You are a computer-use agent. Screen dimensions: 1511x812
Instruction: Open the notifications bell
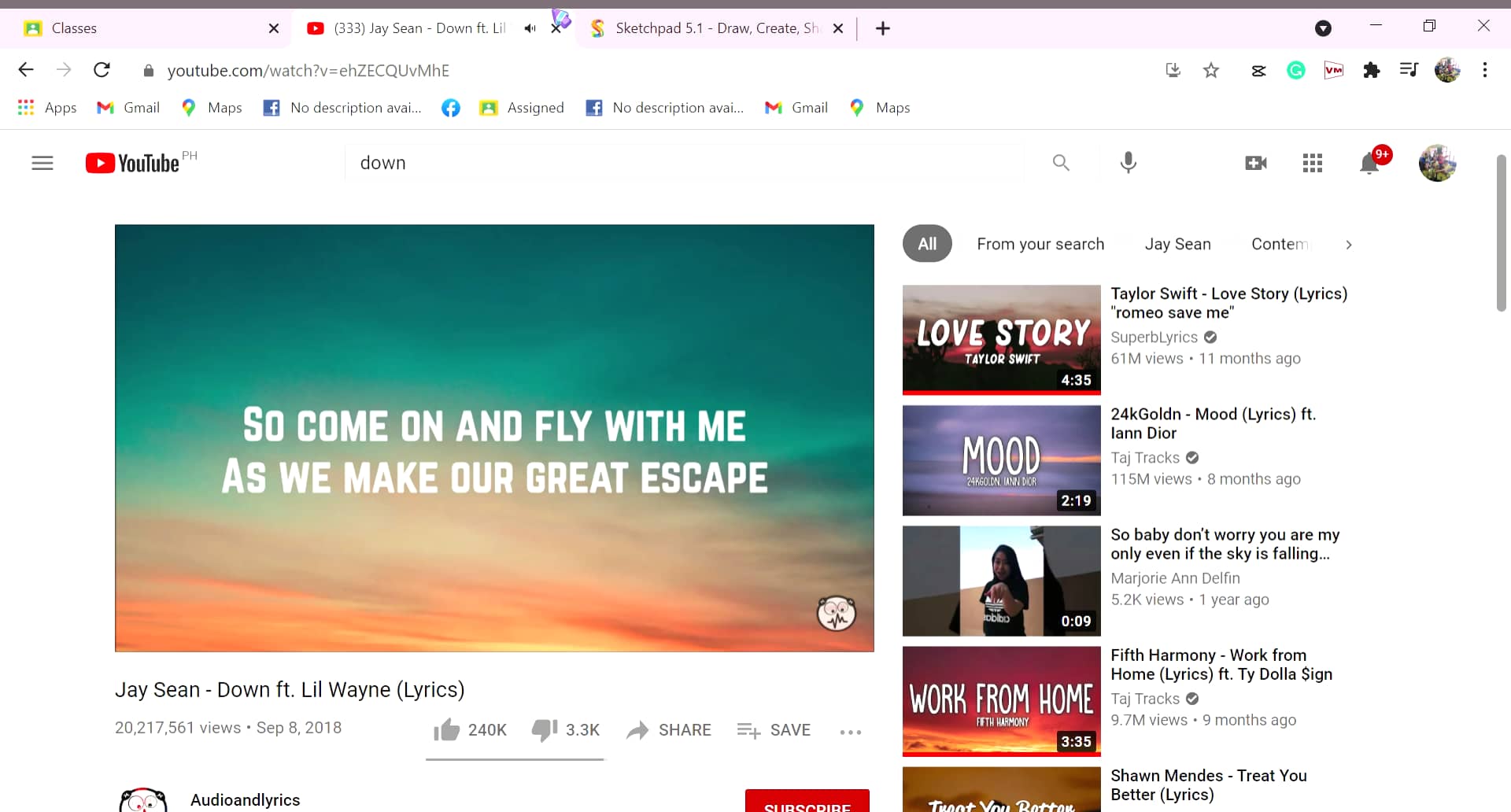tap(1369, 163)
